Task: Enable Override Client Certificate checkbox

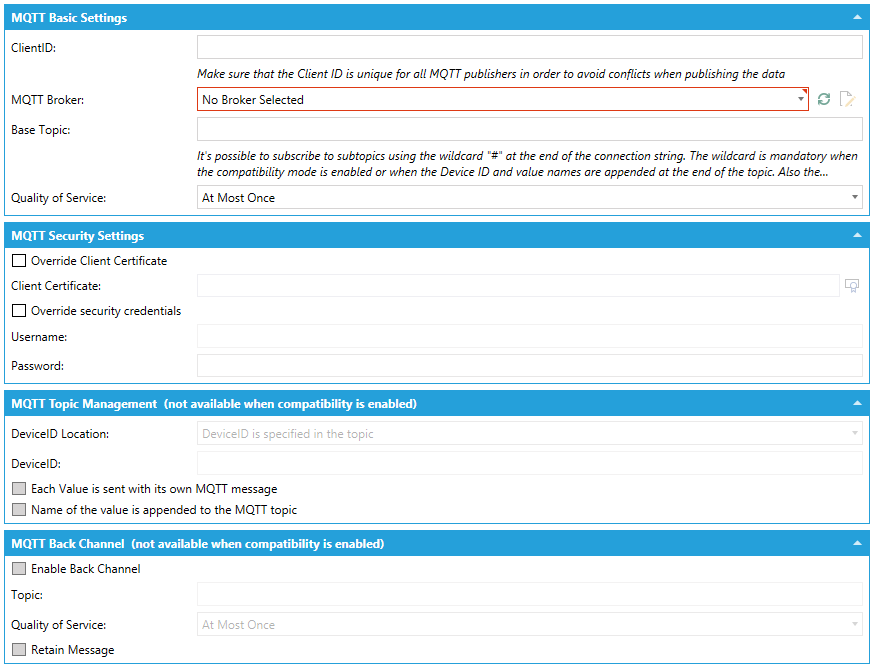Action: 19,261
